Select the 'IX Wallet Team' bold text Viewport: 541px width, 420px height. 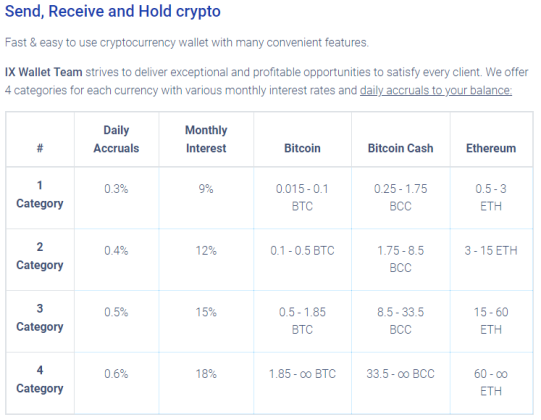pos(43,72)
